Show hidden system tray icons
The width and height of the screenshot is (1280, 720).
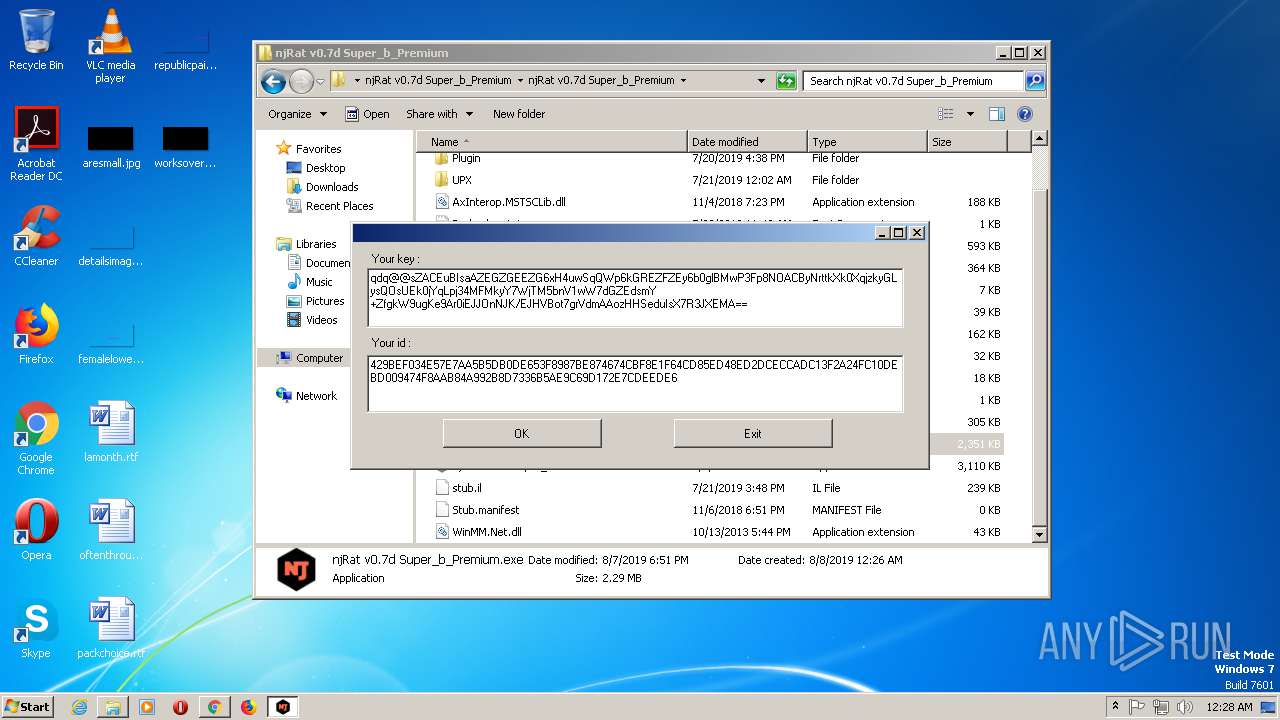[x=1116, y=707]
